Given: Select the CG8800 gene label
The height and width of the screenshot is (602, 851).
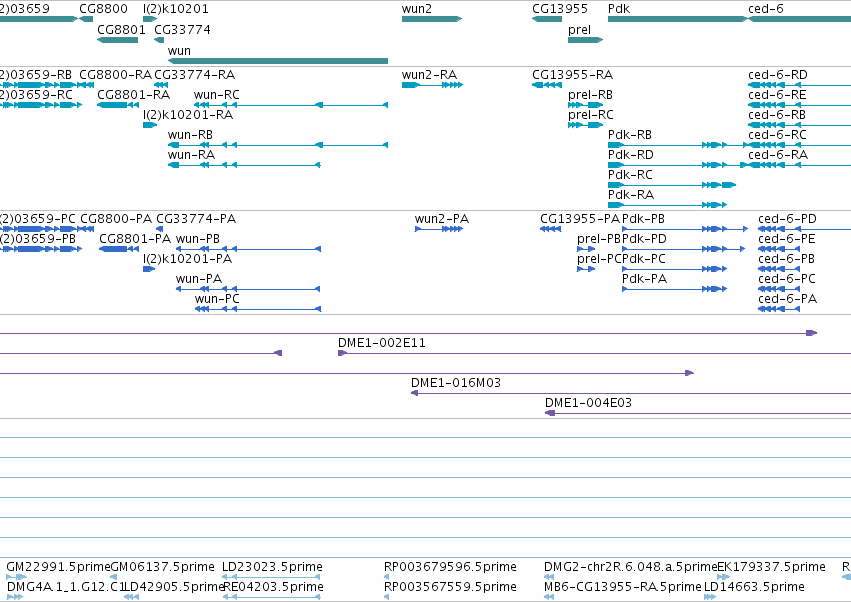Looking at the screenshot, I should (103, 9).
